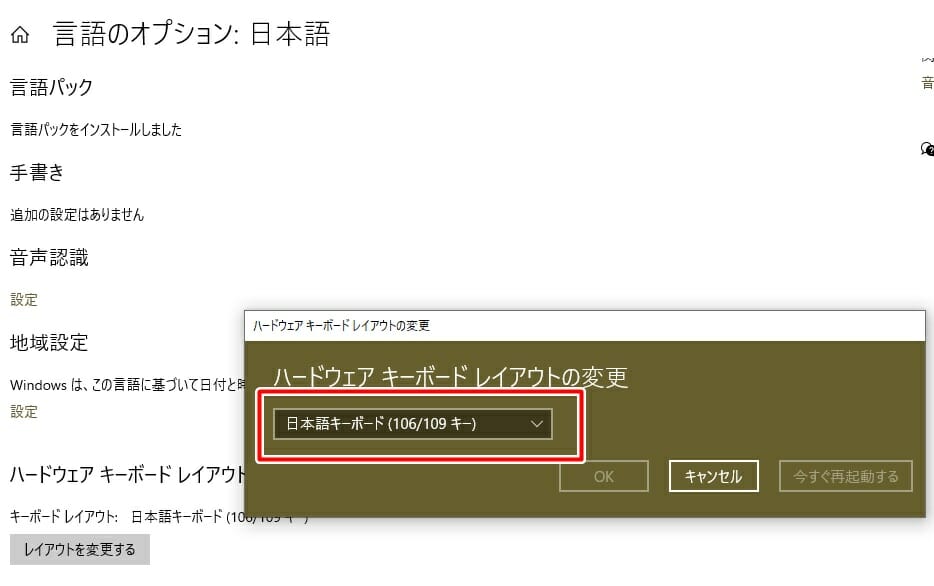Click the 音声認識 section heading
Screen dimensions: 934x586
click(49, 258)
